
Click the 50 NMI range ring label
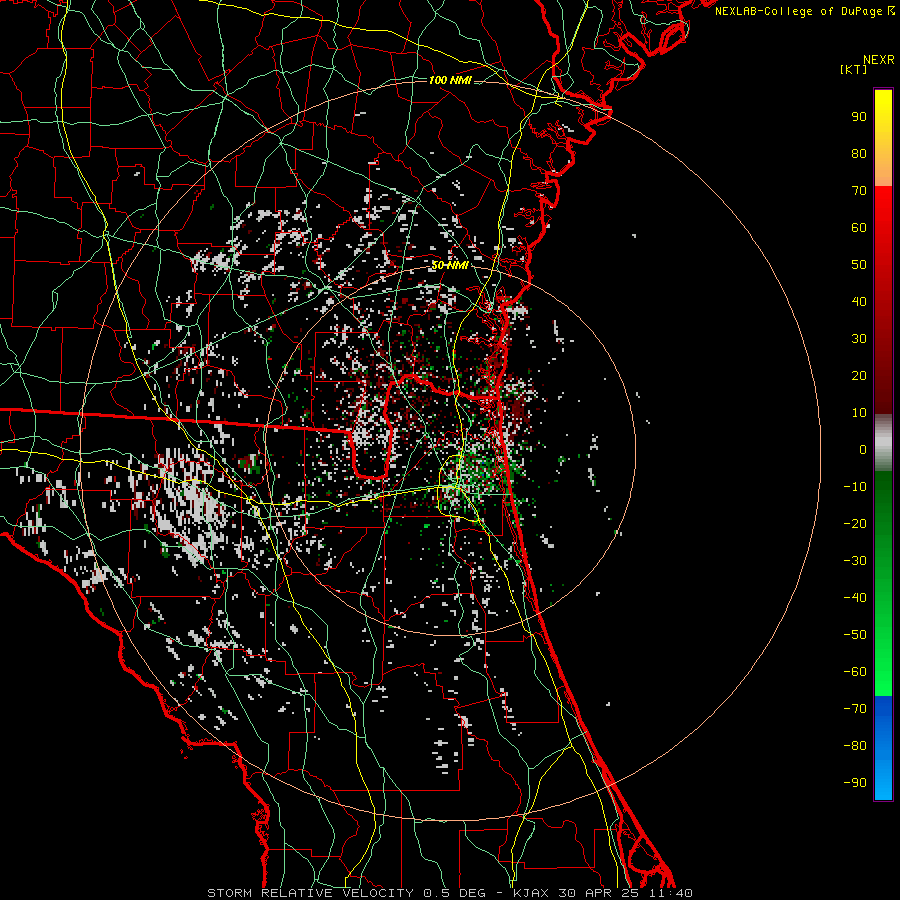click(450, 265)
